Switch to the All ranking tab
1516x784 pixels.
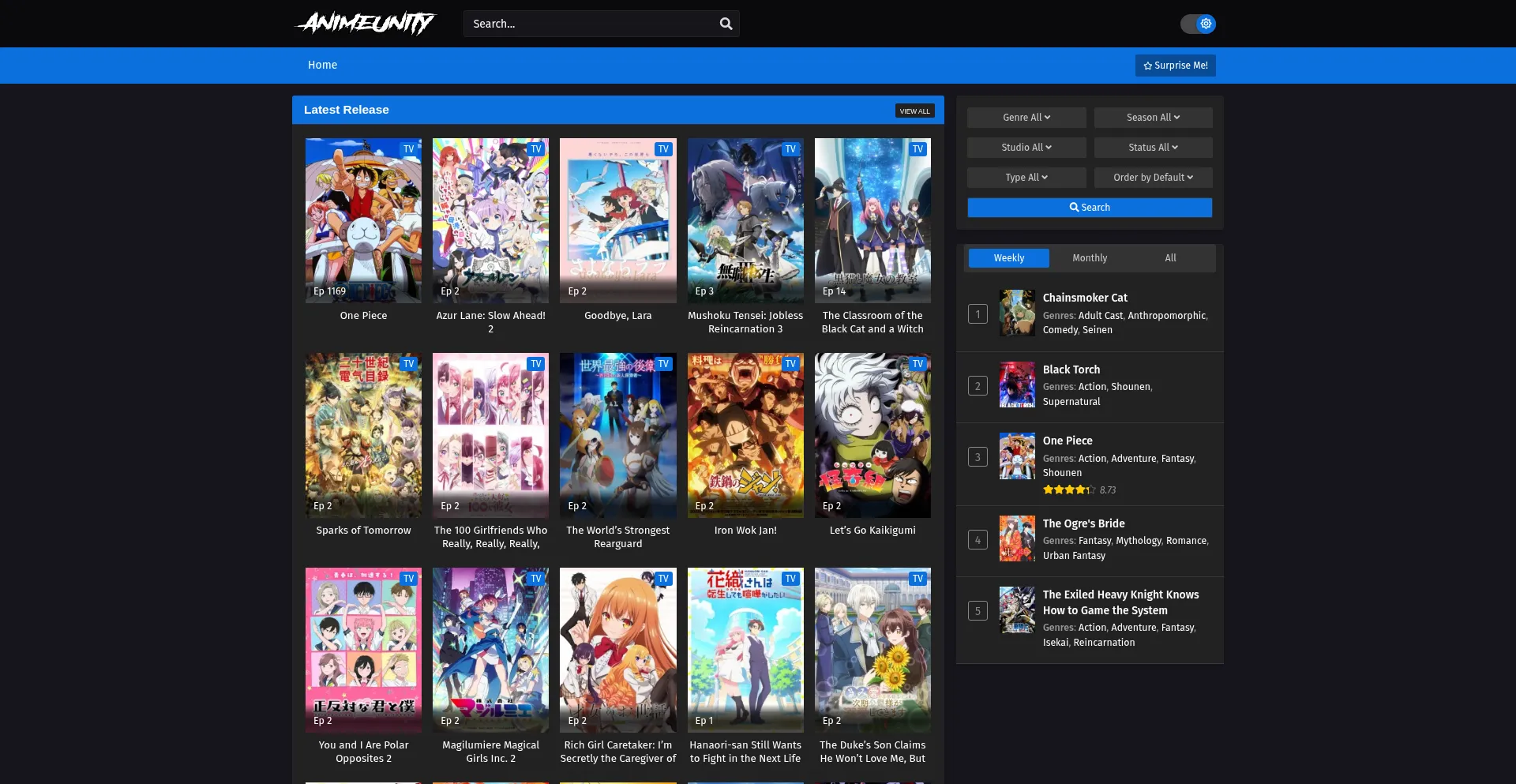(1170, 258)
